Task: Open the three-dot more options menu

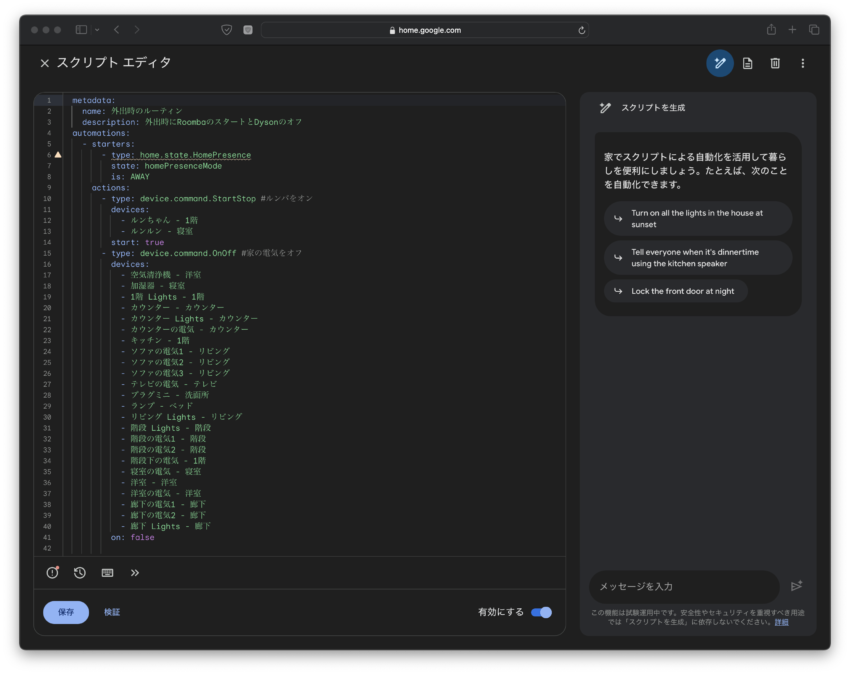Action: (802, 63)
